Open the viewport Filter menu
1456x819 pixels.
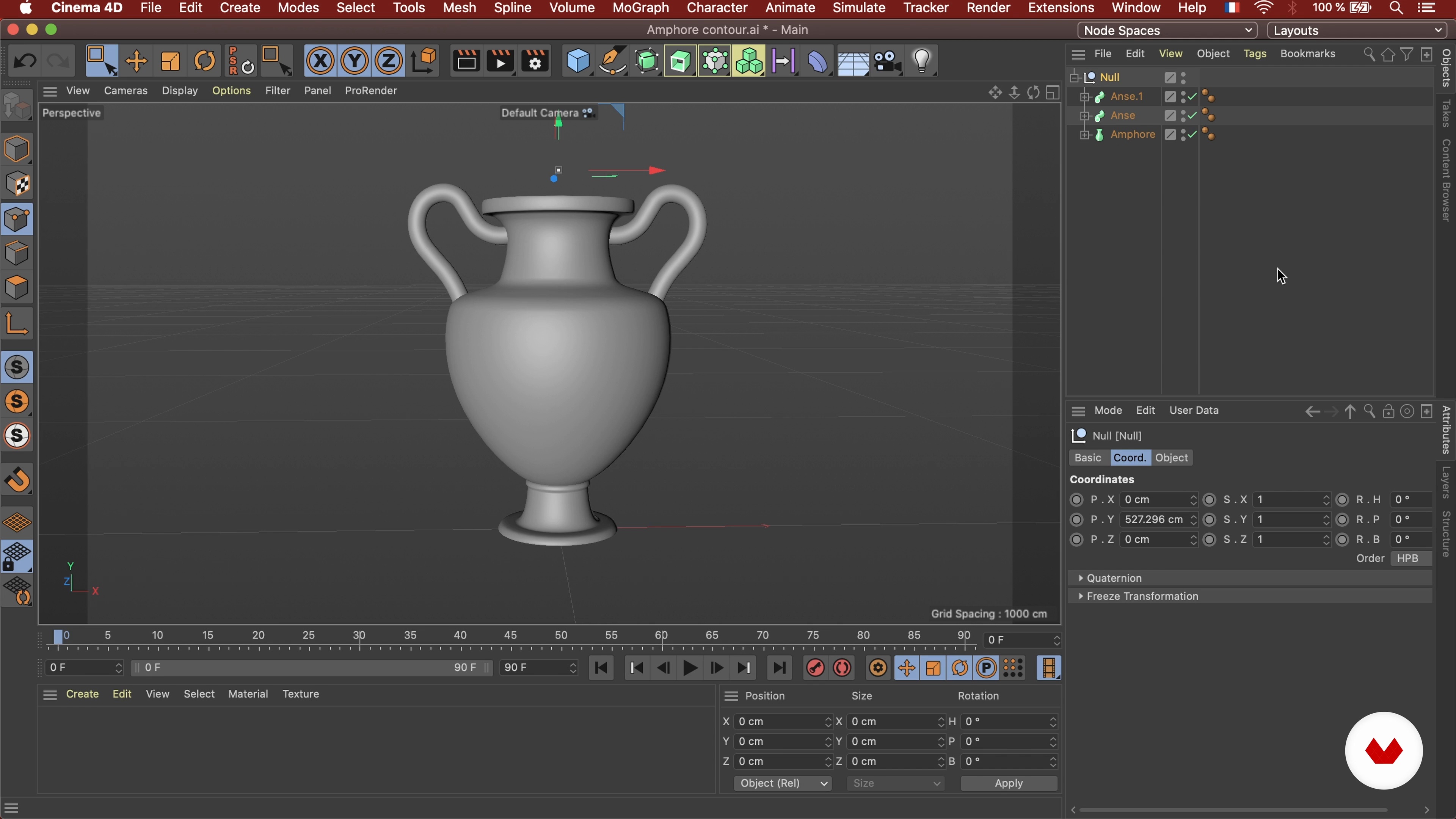278,91
